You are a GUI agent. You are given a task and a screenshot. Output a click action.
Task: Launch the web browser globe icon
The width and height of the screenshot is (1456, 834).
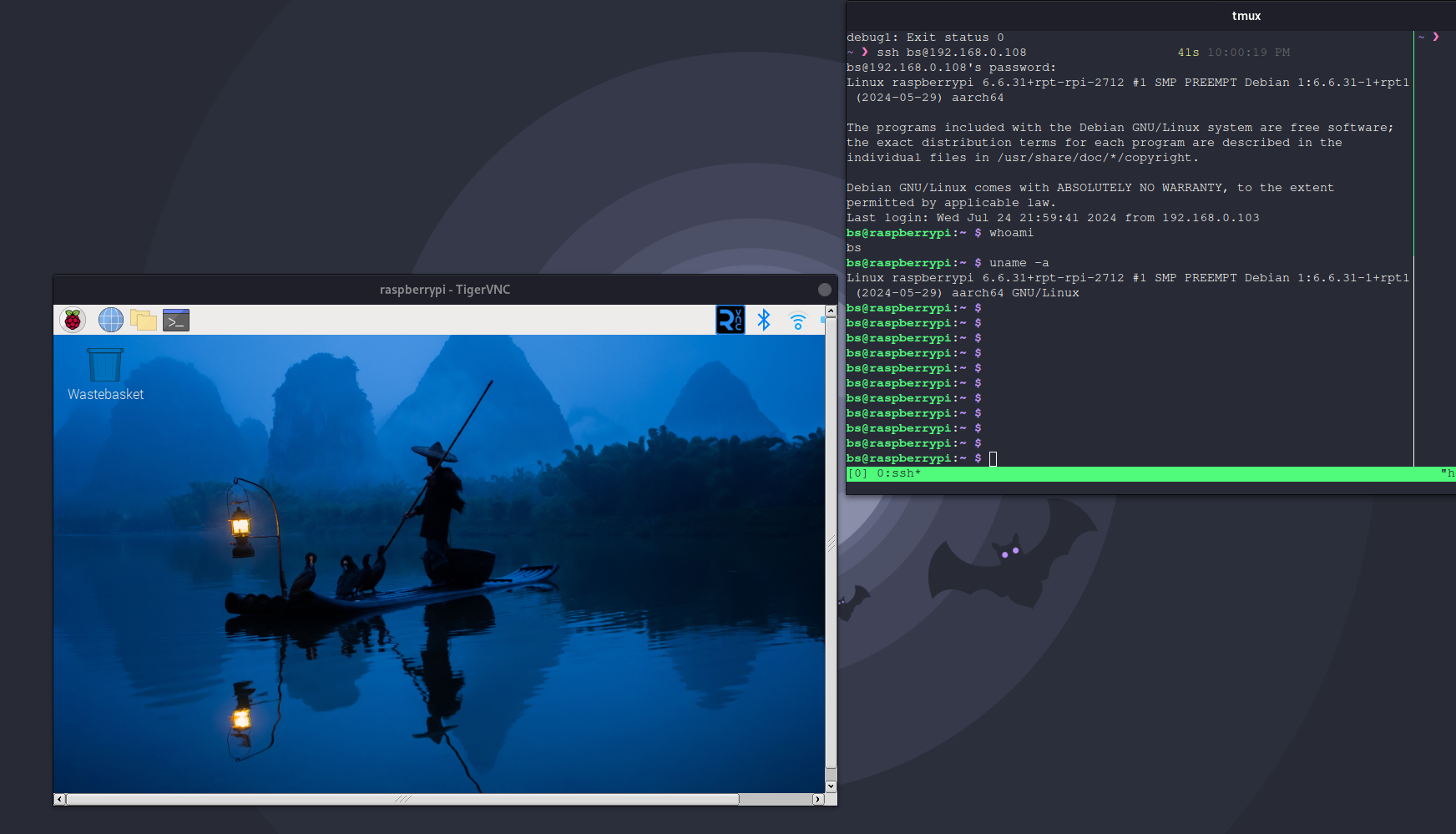point(110,320)
